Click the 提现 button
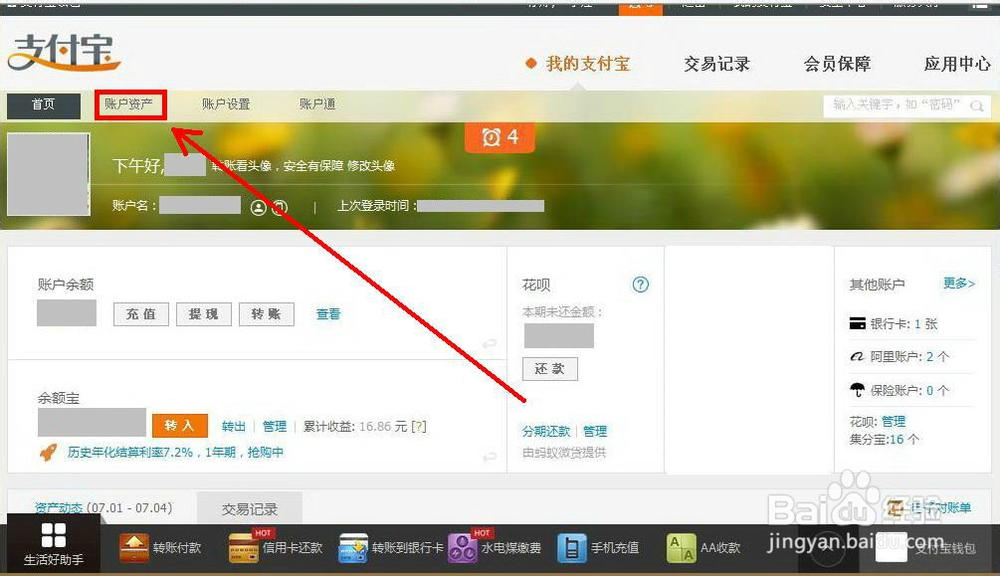This screenshot has width=1000, height=576. (x=203, y=314)
